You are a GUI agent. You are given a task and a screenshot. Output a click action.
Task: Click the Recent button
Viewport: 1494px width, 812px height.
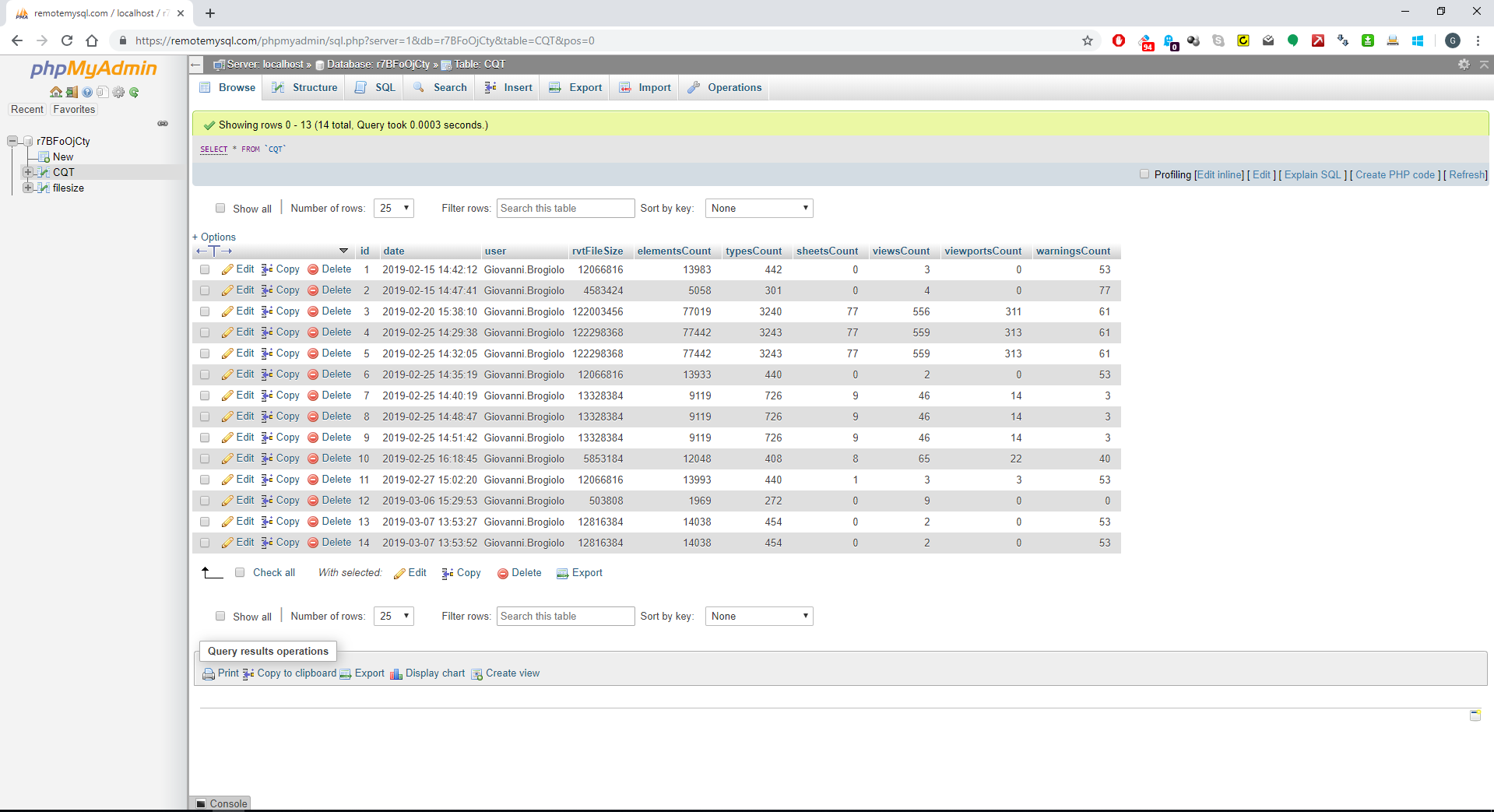[x=27, y=109]
